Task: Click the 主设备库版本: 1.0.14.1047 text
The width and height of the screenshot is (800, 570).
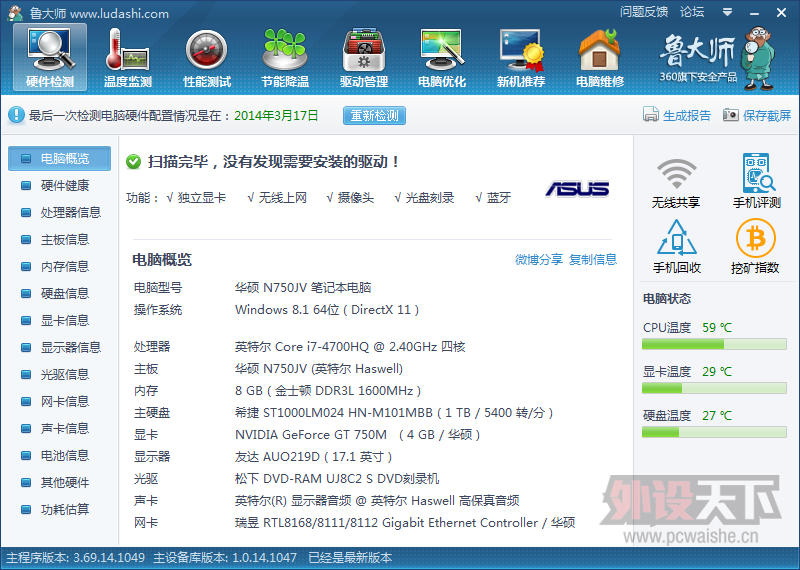Action: (225, 557)
